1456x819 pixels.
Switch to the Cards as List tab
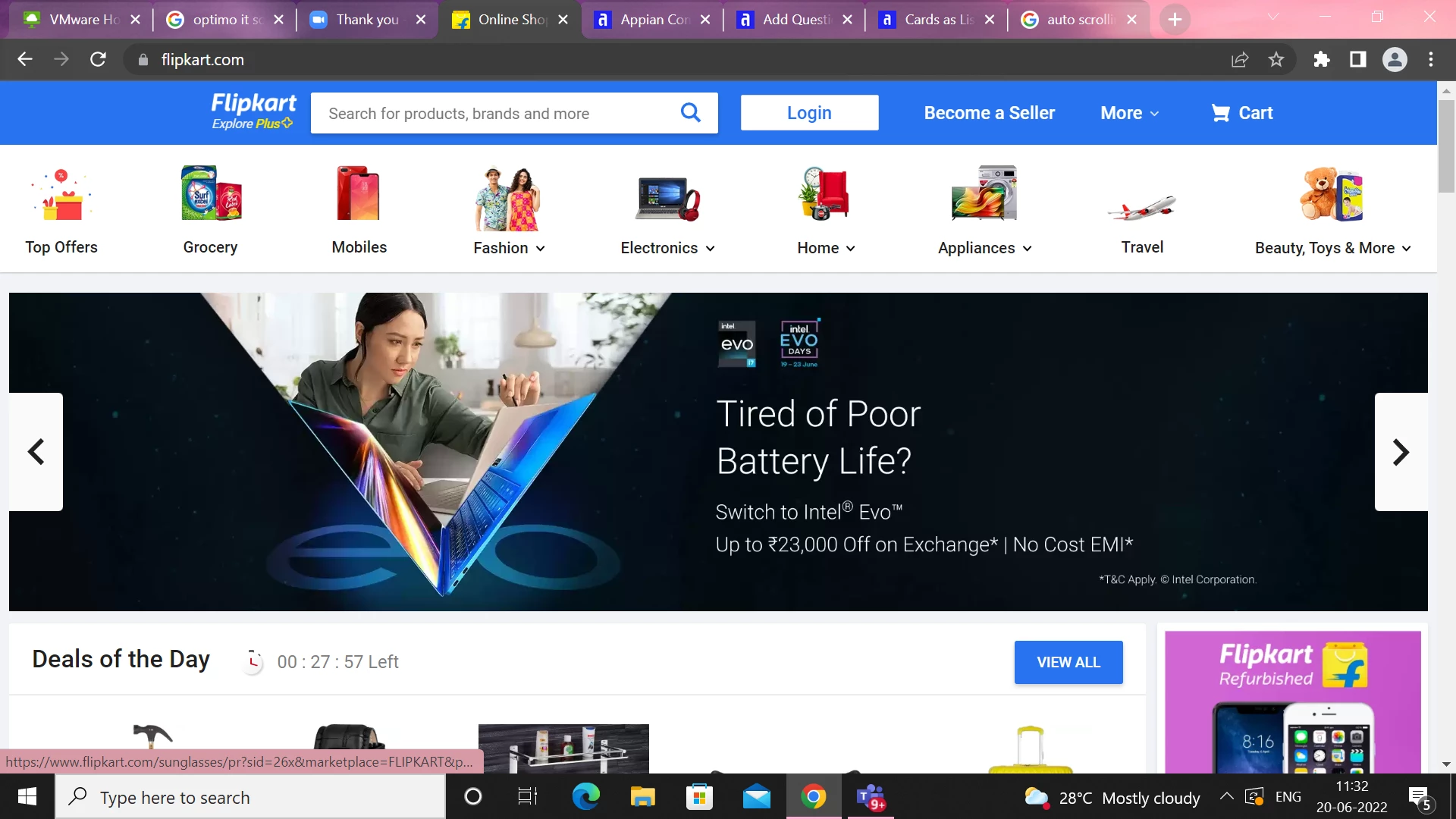click(x=938, y=20)
